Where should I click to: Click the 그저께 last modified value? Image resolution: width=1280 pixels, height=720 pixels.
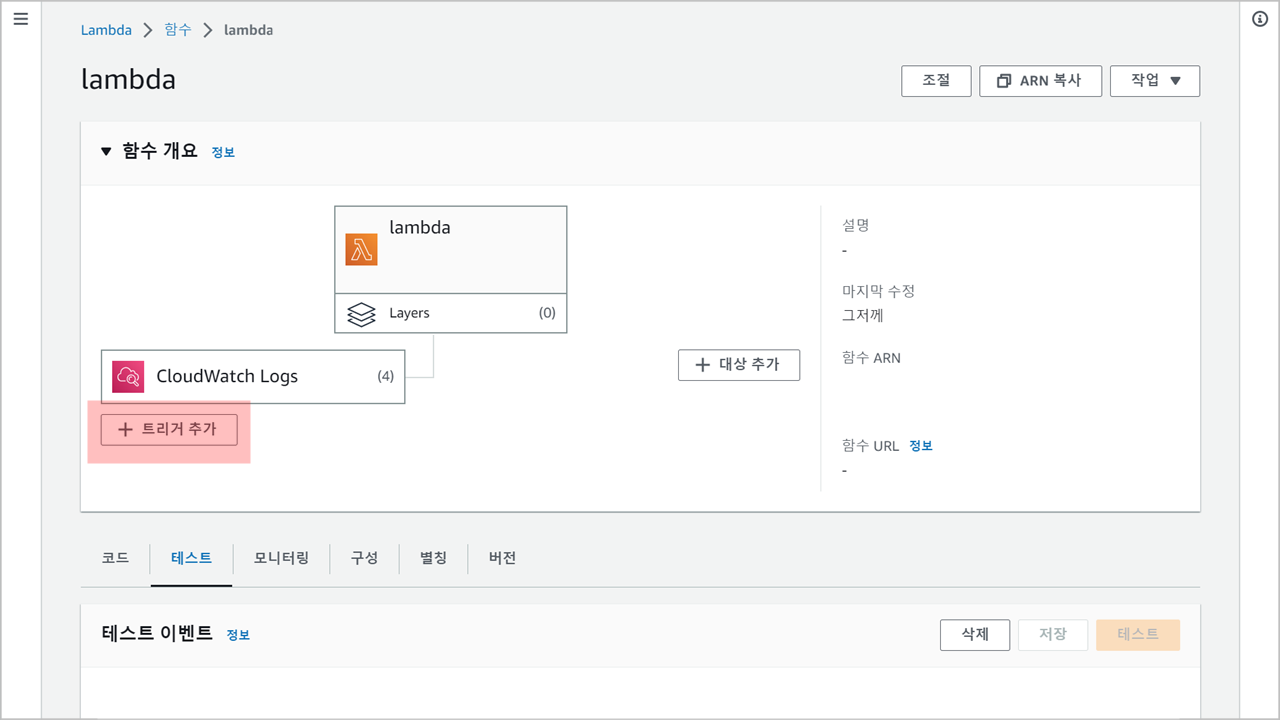[863, 316]
